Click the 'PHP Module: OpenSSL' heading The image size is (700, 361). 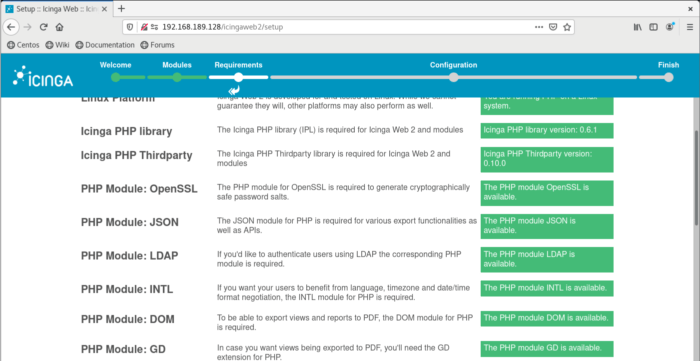pyautogui.click(x=139, y=189)
